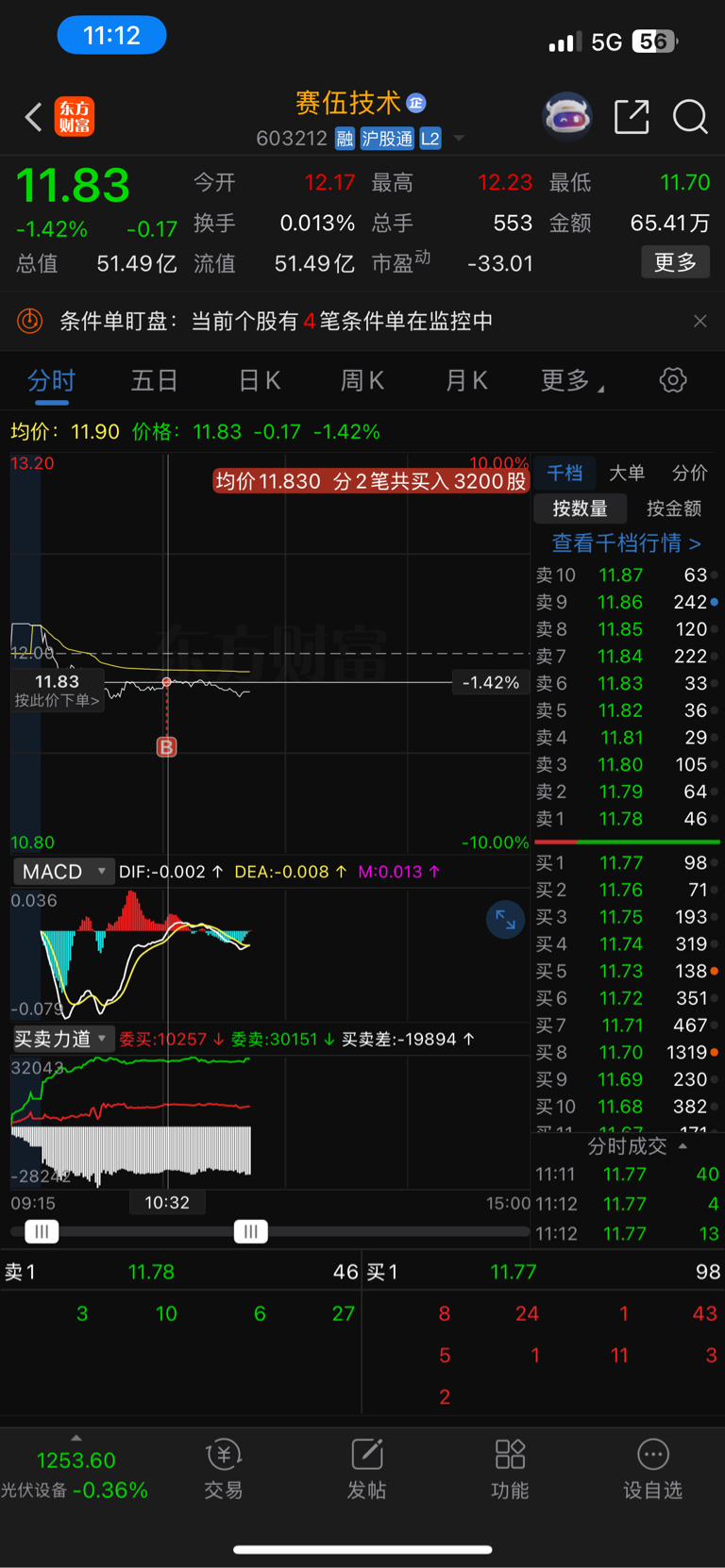Image resolution: width=725 pixels, height=1568 pixels.
Task: Tap the condition order clock icon
Action: pyautogui.click(x=30, y=322)
